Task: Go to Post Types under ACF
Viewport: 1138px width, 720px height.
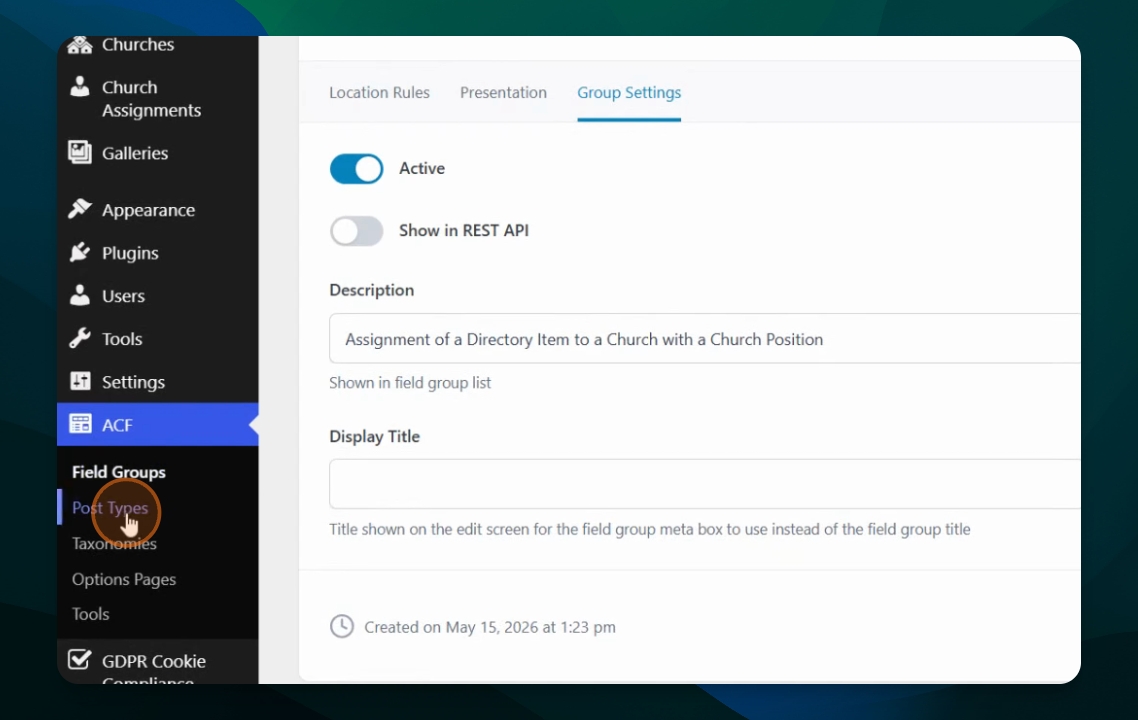Action: tap(110, 507)
